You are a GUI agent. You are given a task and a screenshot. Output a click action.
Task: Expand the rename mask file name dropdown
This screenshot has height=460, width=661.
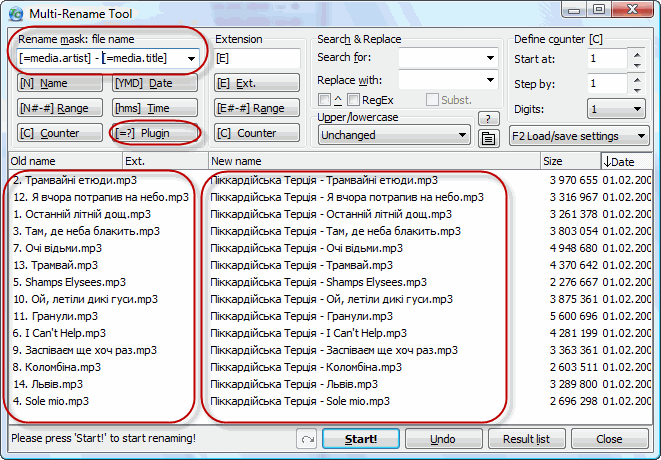[191, 59]
